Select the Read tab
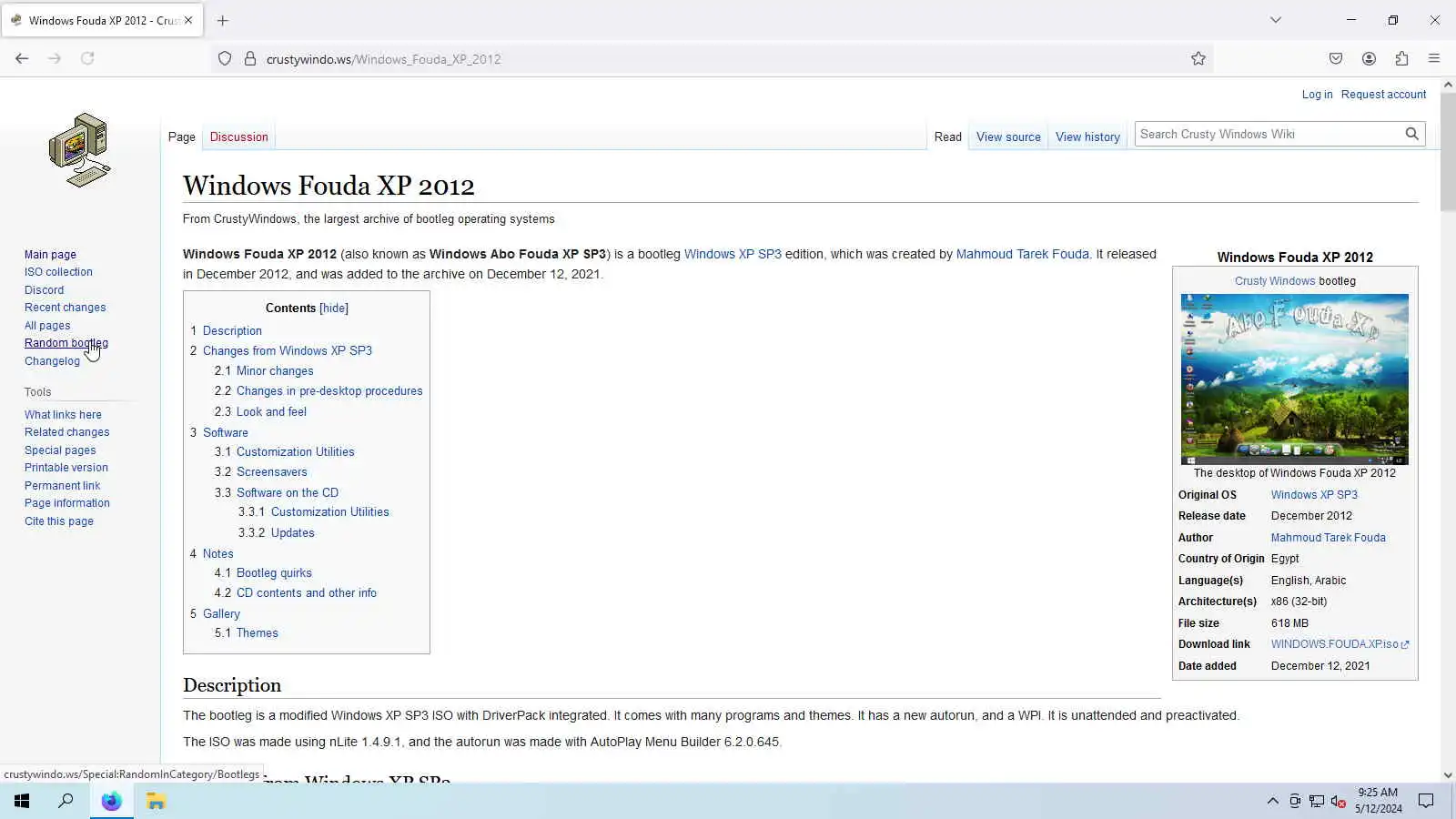This screenshot has height=819, width=1456. click(947, 137)
